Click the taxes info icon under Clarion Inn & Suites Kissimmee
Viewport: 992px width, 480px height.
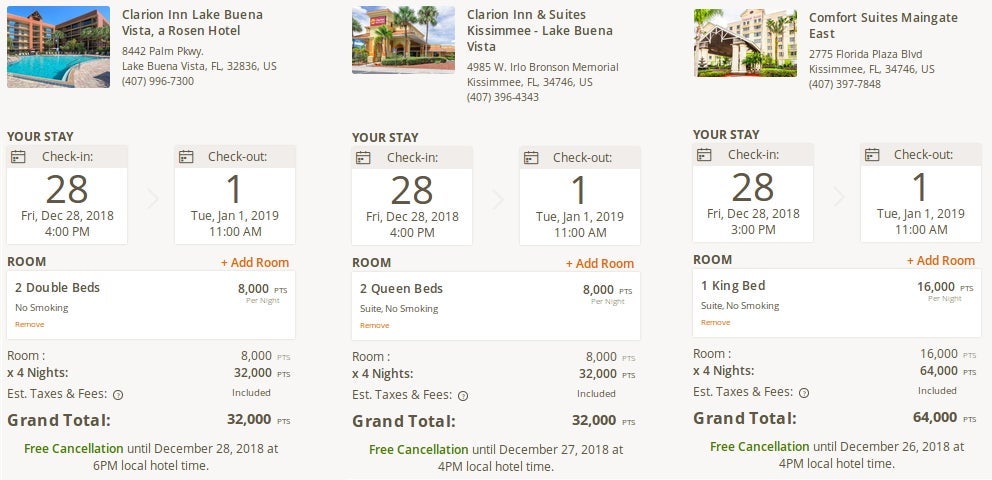(x=463, y=395)
